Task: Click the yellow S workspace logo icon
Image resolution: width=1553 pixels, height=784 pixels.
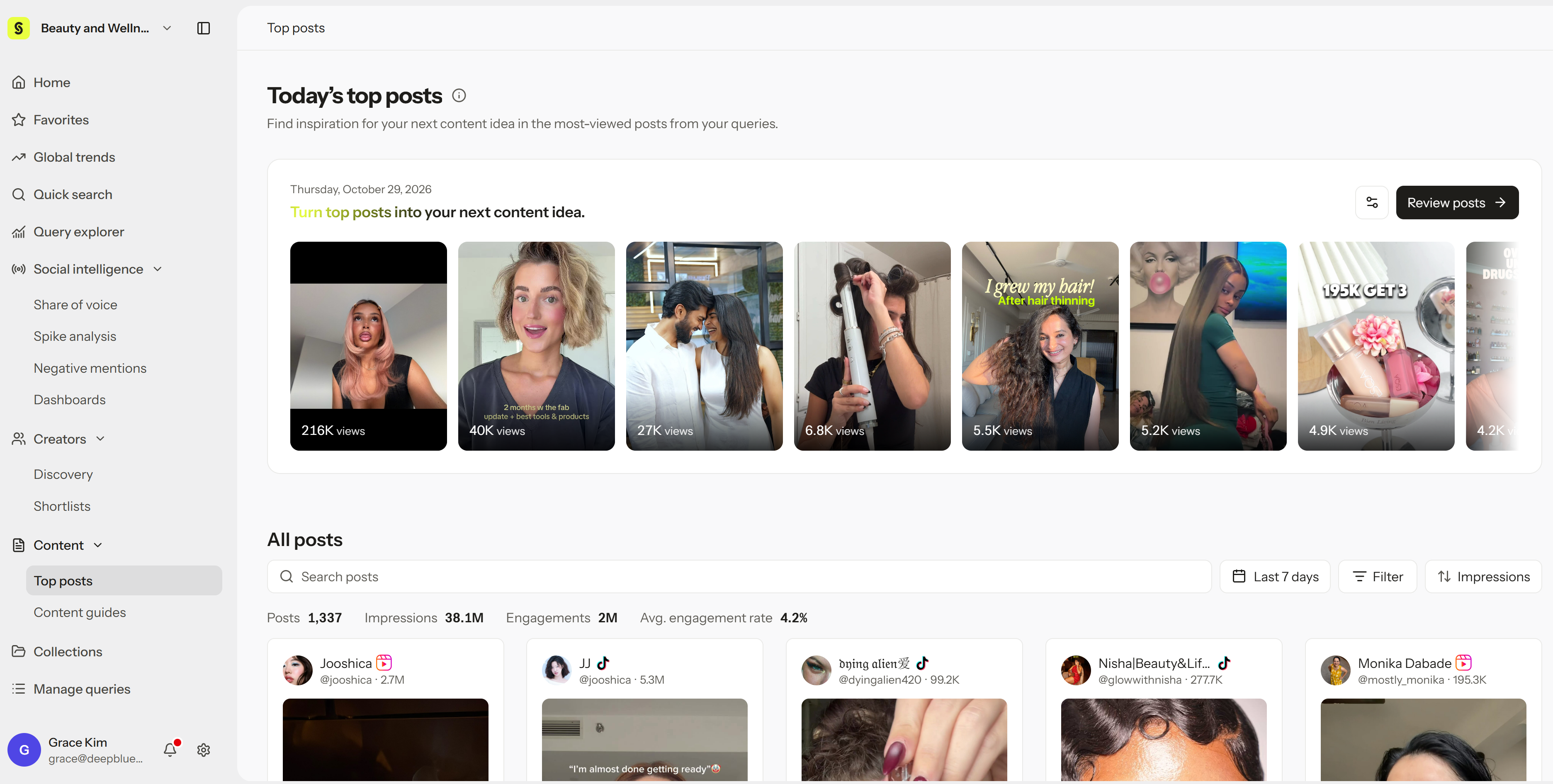Action: (x=19, y=28)
